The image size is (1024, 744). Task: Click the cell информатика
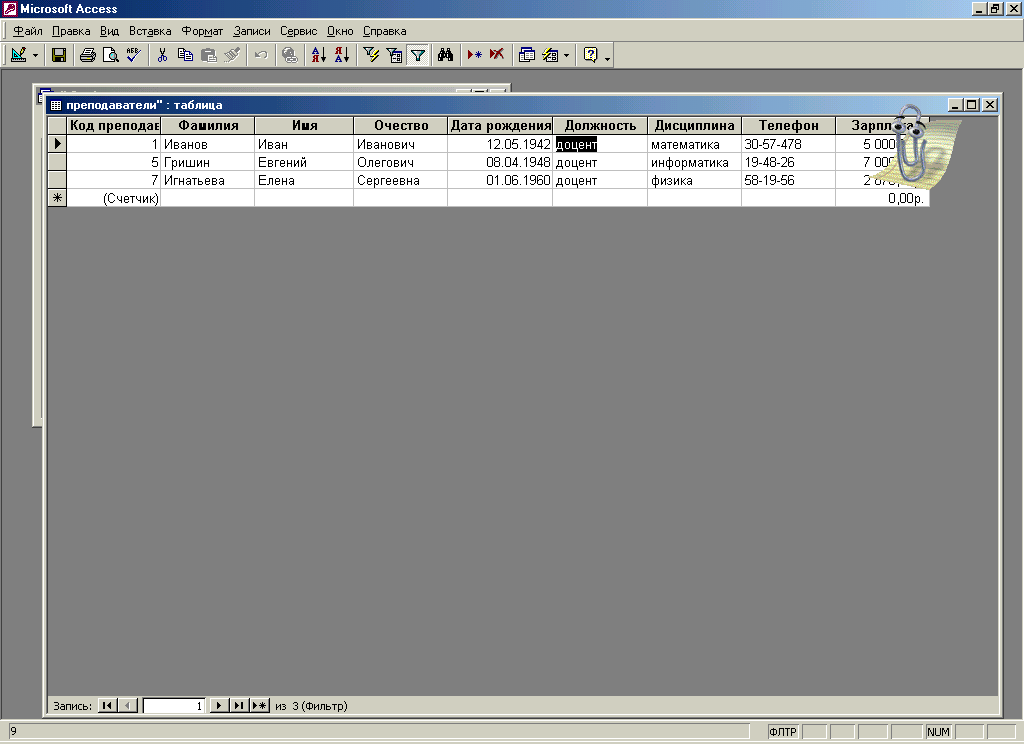(x=694, y=162)
